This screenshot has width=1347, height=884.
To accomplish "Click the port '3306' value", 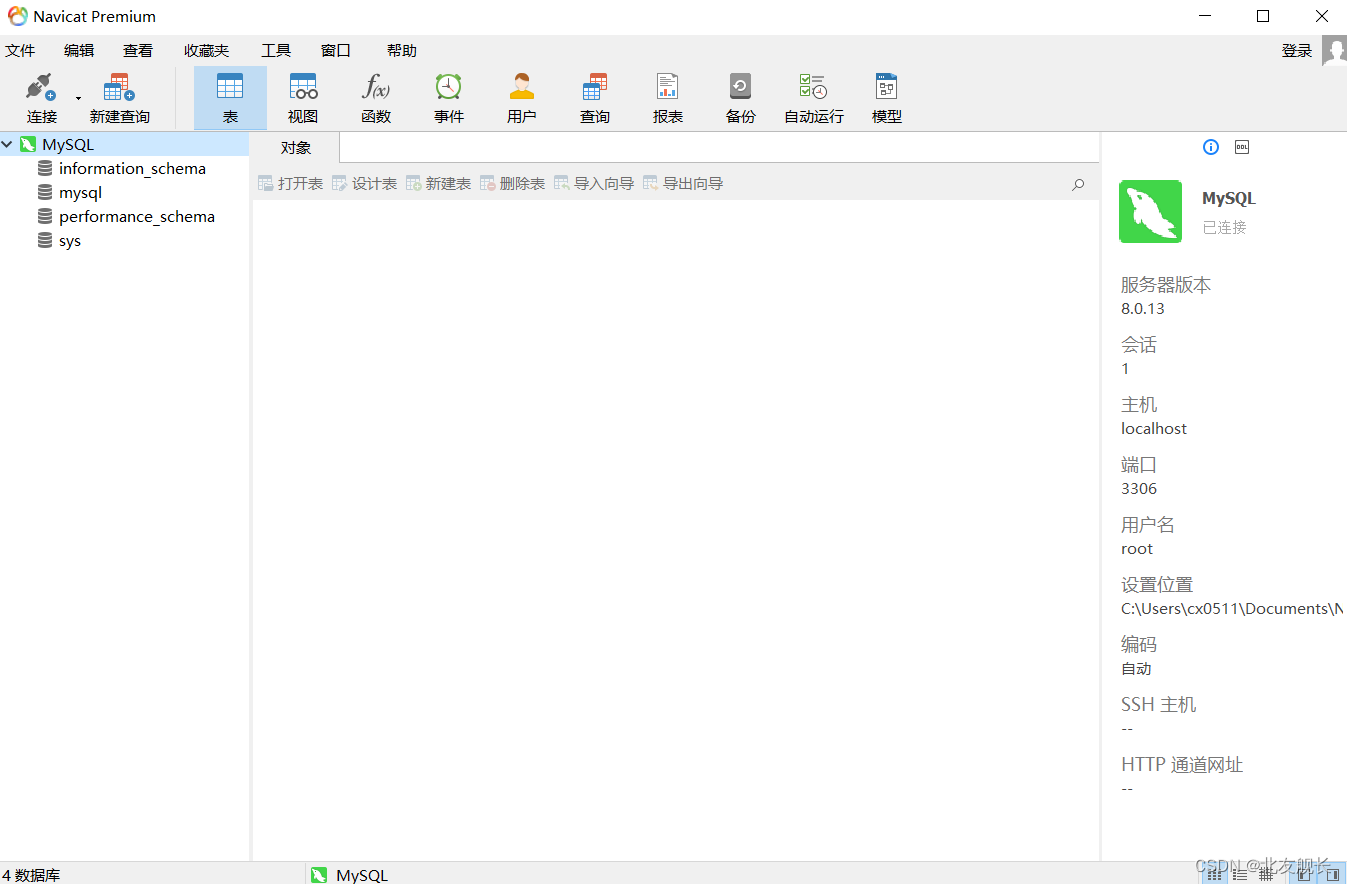I will click(x=1139, y=489).
